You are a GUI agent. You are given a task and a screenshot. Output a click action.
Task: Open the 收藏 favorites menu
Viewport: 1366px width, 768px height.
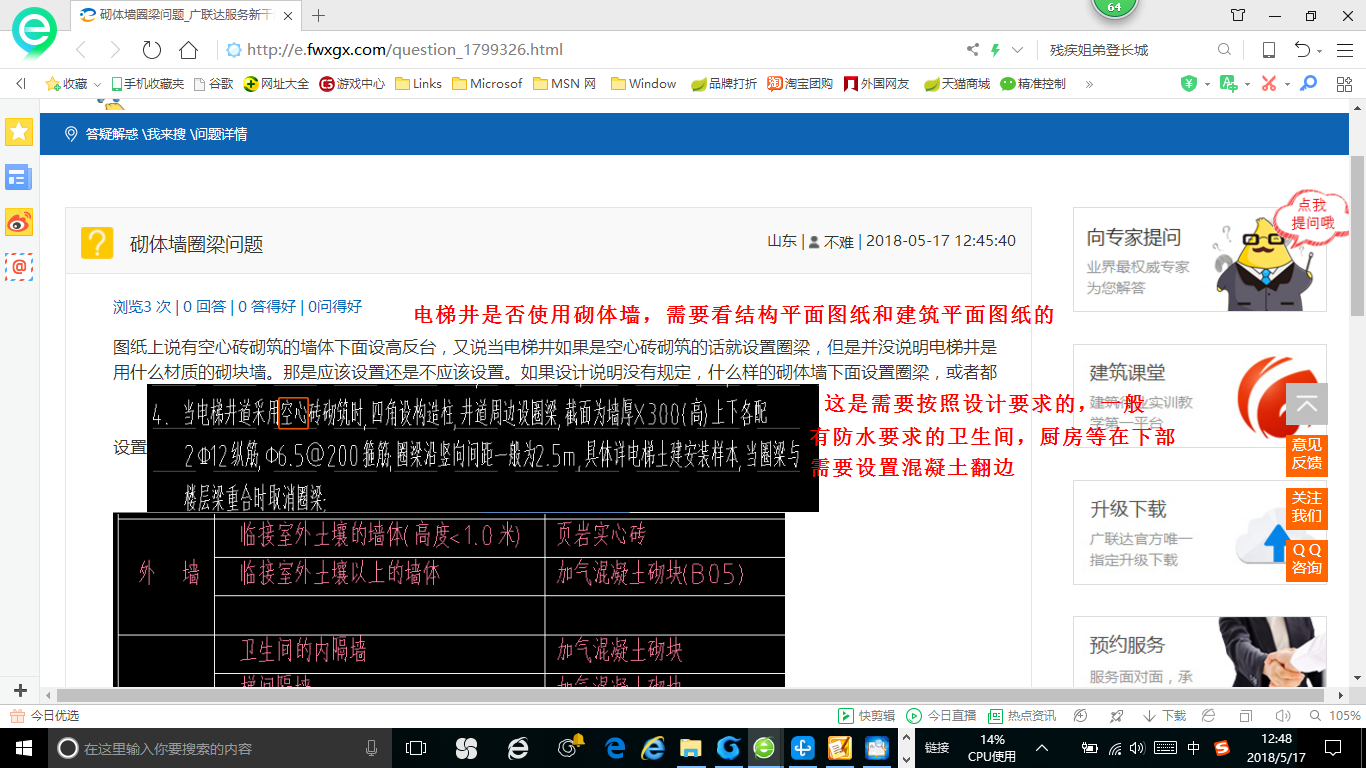coord(72,84)
